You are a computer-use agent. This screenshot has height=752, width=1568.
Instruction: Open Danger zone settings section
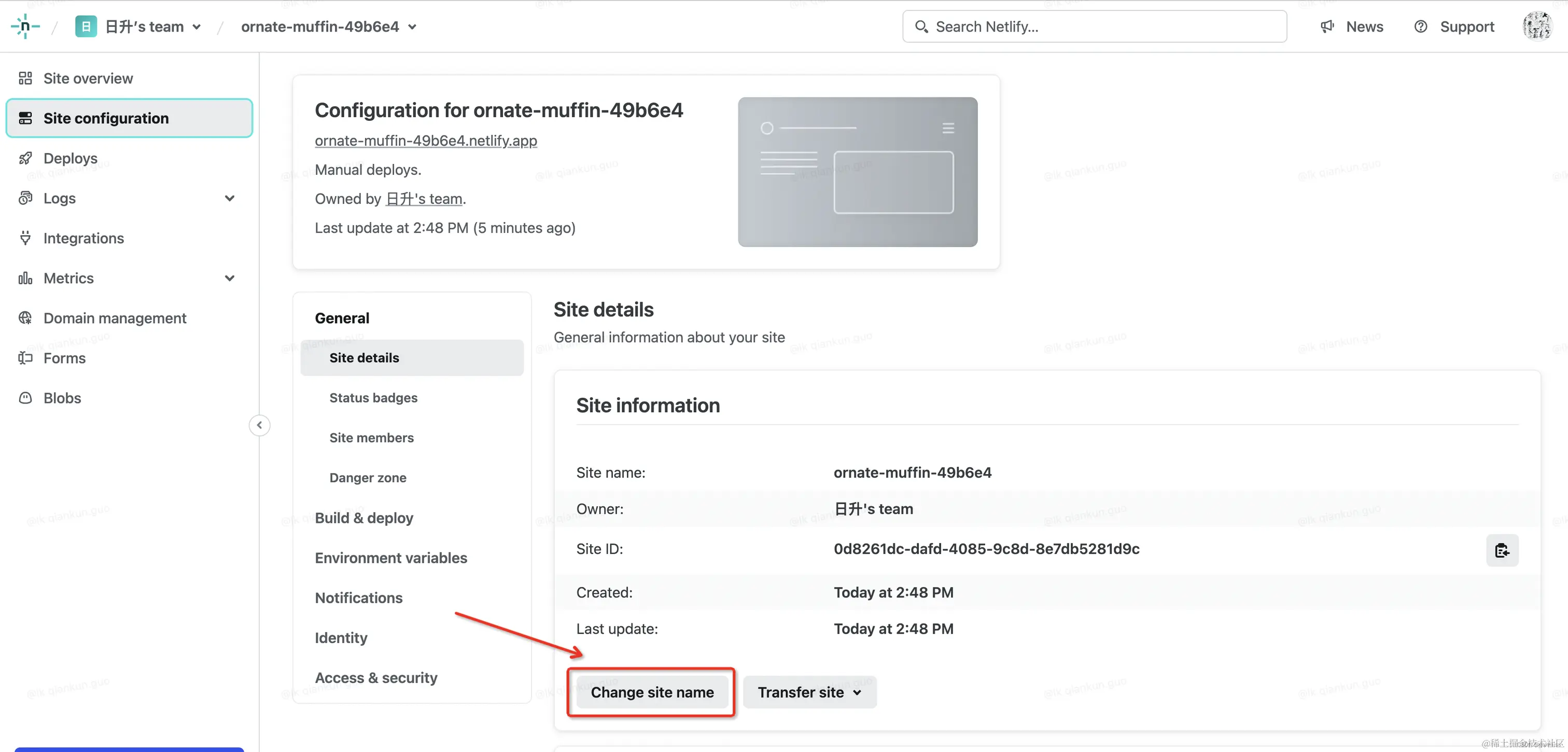[368, 477]
